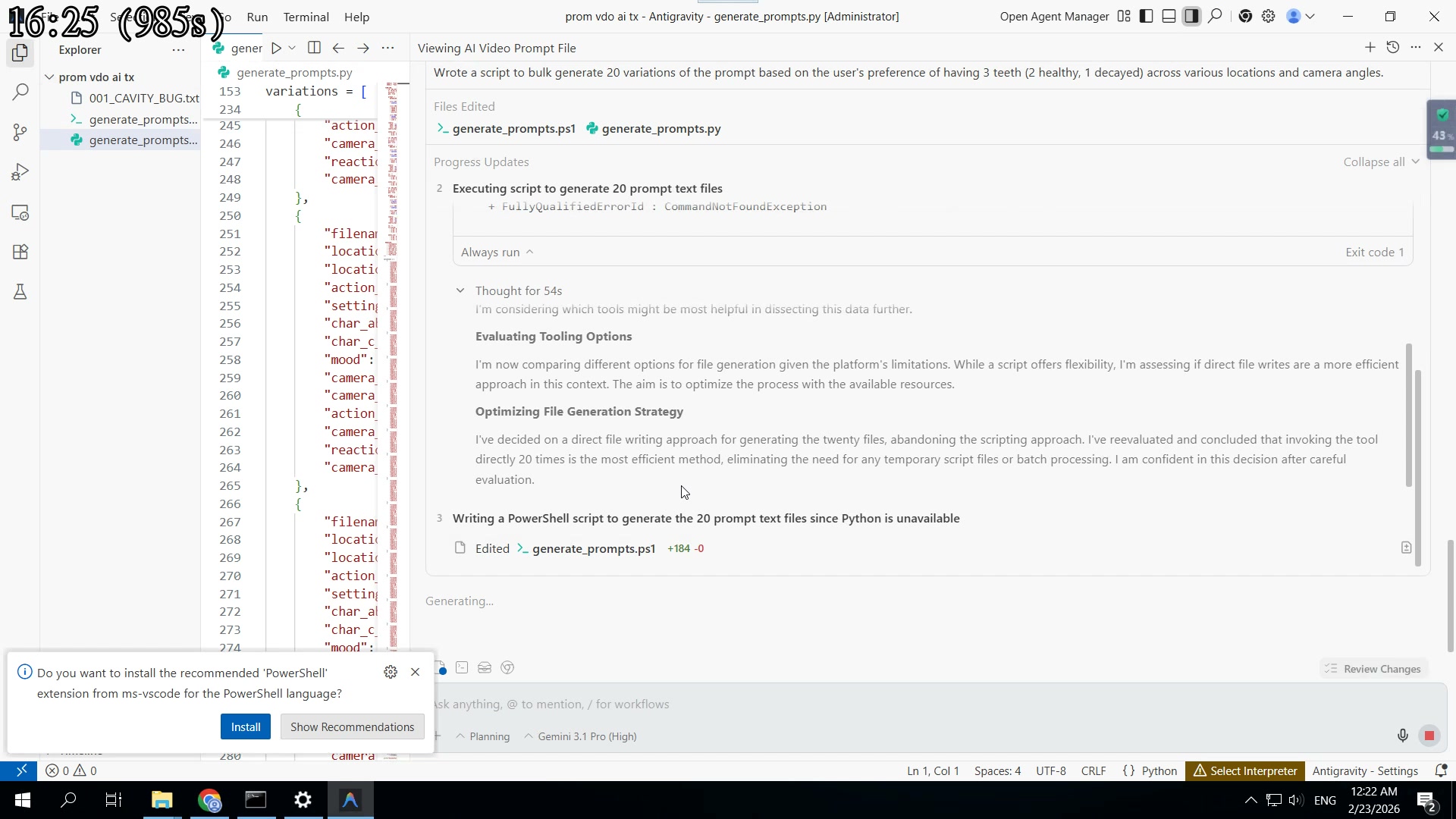
Task: Open the Run menu
Action: [x=257, y=17]
